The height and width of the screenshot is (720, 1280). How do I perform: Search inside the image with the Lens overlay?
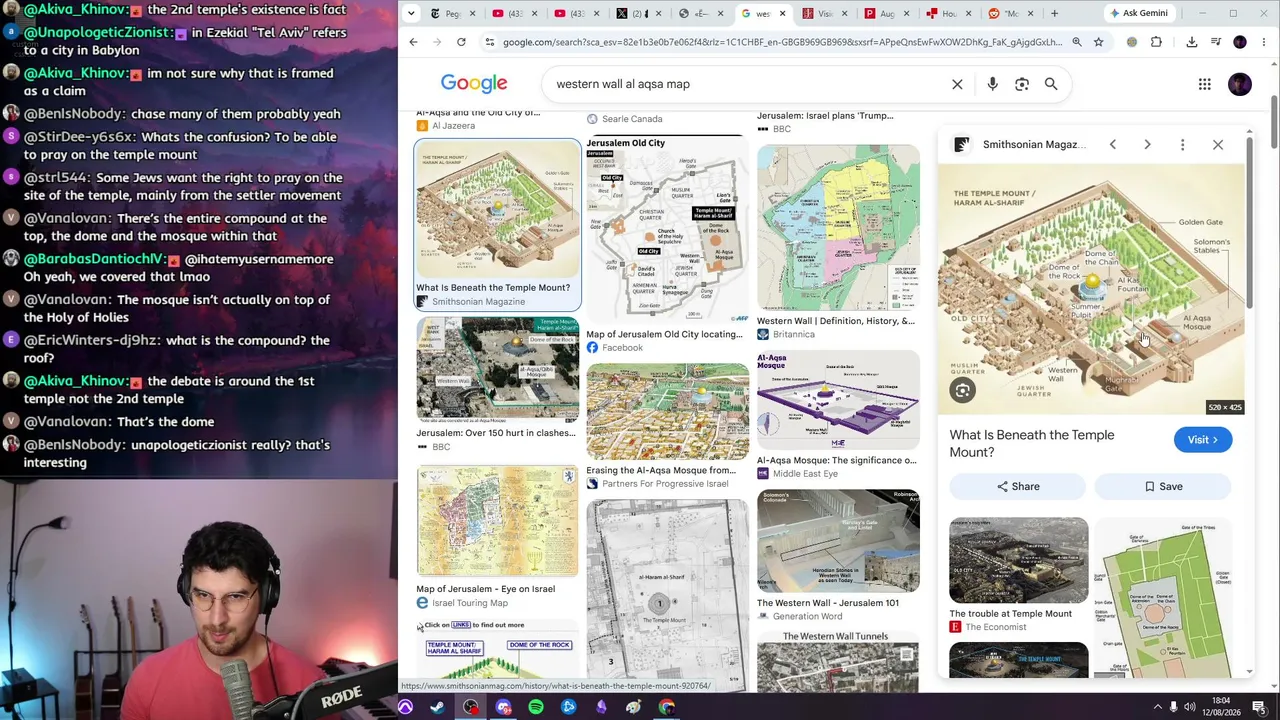click(962, 390)
